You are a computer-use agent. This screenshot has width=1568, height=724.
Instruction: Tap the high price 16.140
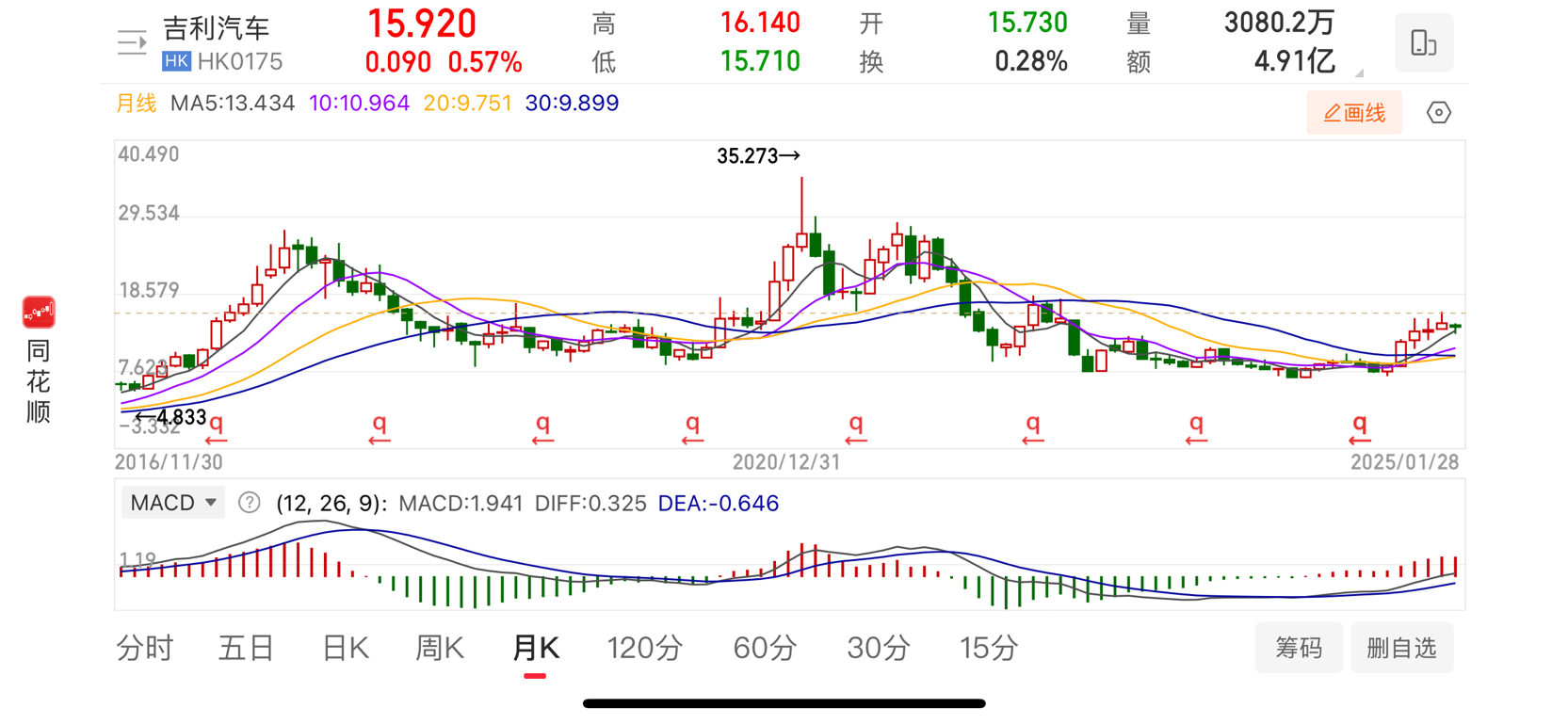coord(760,23)
